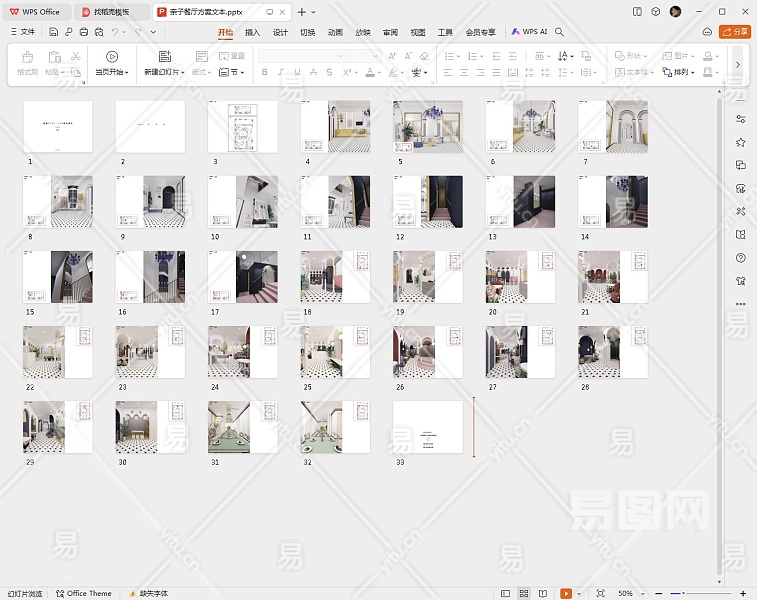Screen dimensions: 757x600
Task: Switch to the 插入 ribbon tab
Action: 253,32
